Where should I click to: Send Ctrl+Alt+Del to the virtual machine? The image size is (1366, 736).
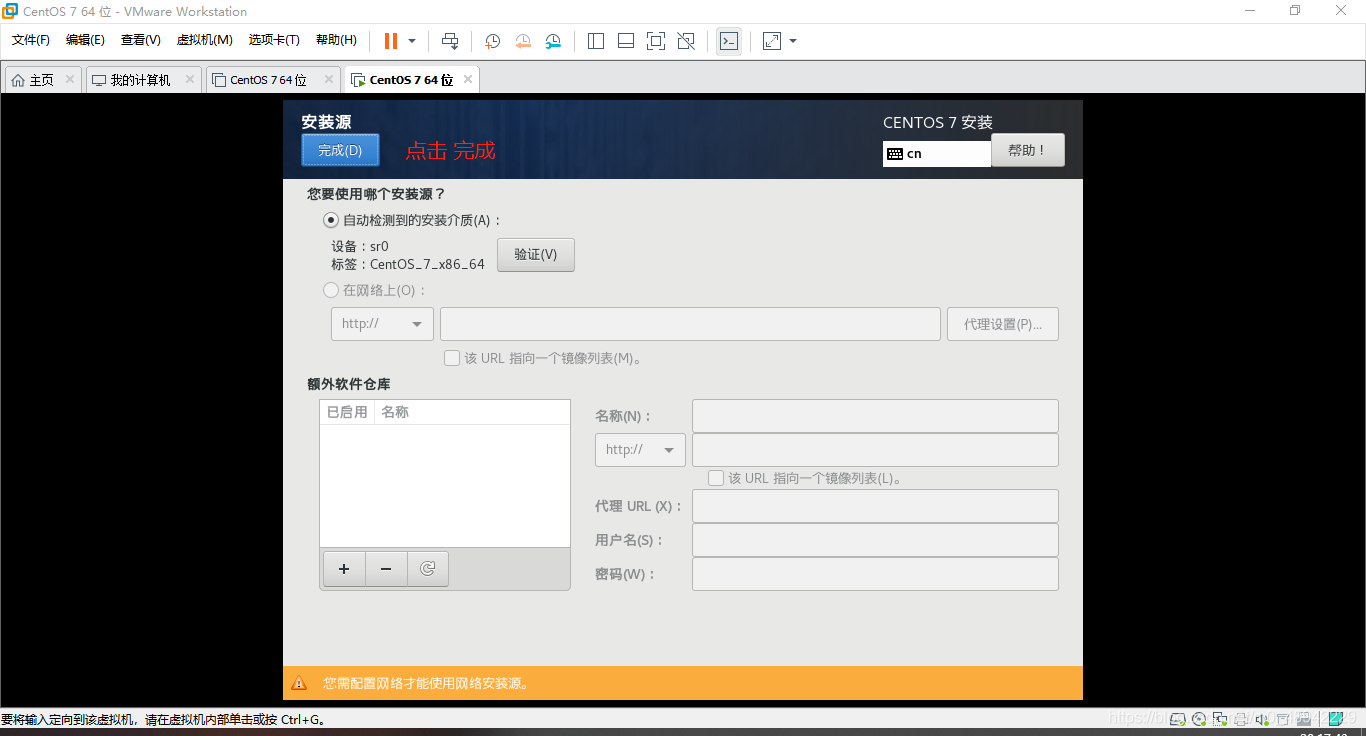pyautogui.click(x=450, y=41)
